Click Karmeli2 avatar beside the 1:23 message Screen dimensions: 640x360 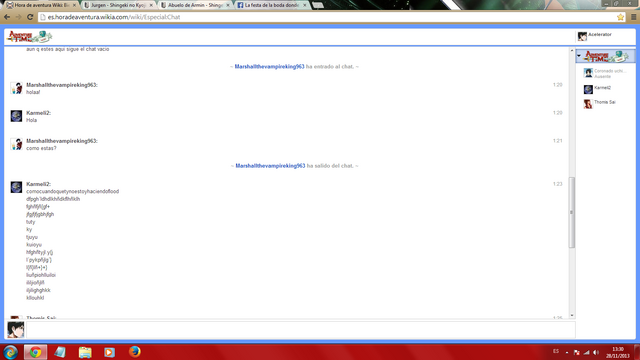pyautogui.click(x=16, y=187)
